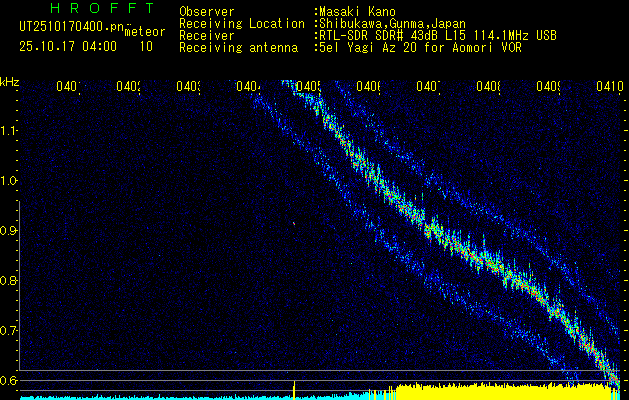Click the 0.7 kHz axis label

click(8, 331)
